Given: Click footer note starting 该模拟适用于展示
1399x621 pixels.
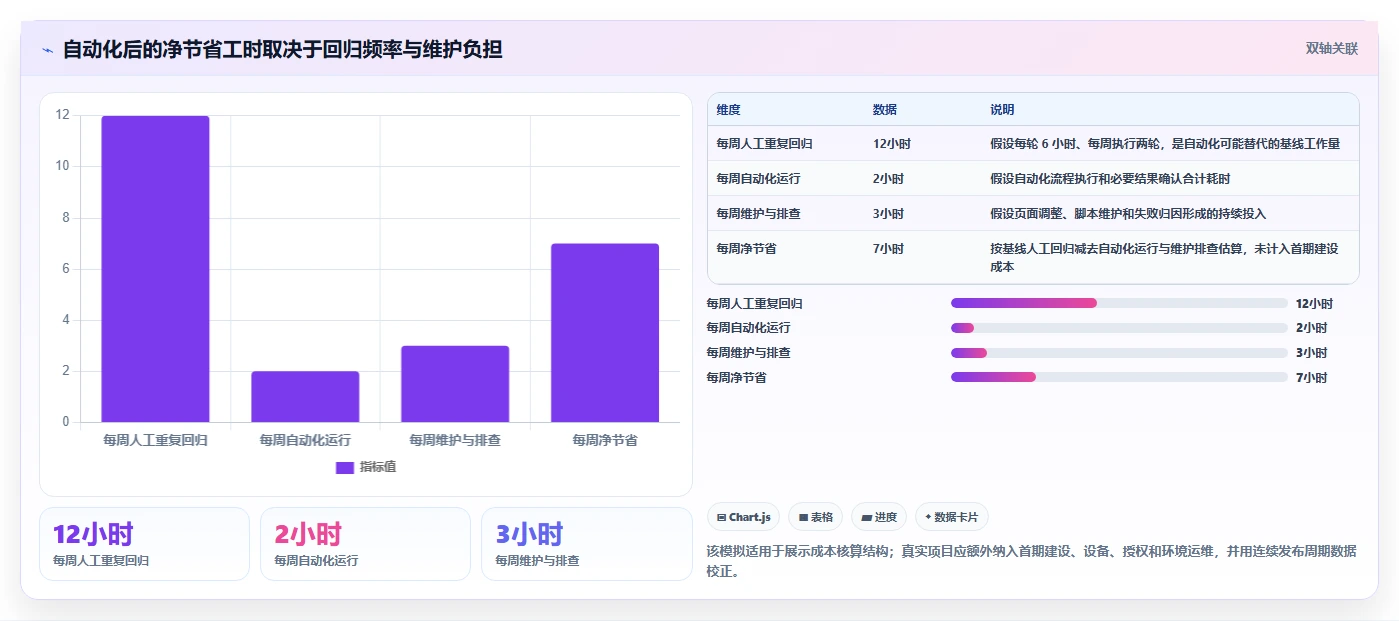Looking at the screenshot, I should (1031, 561).
